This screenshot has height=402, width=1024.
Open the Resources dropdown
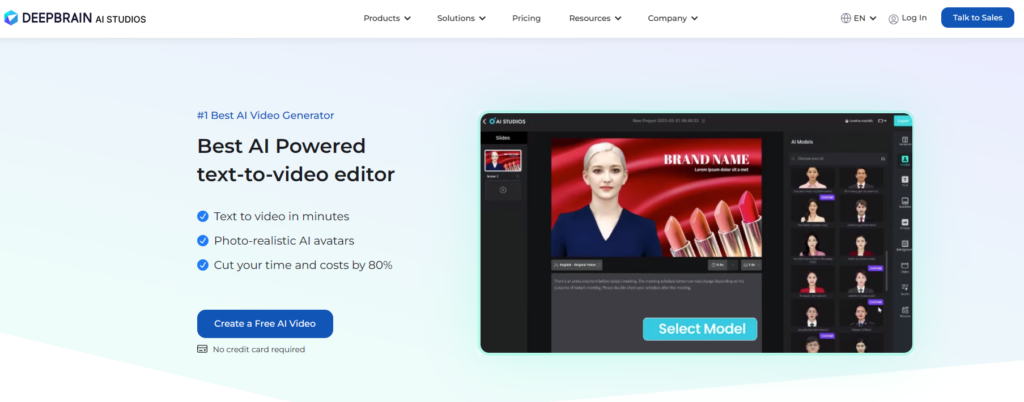tap(595, 18)
